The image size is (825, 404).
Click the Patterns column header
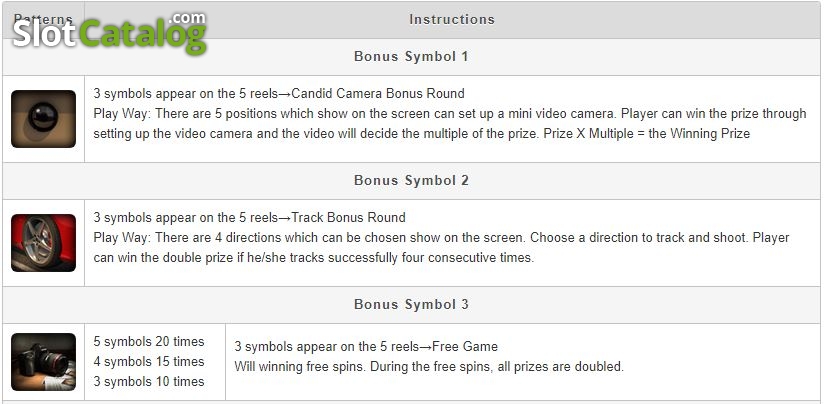click(43, 19)
